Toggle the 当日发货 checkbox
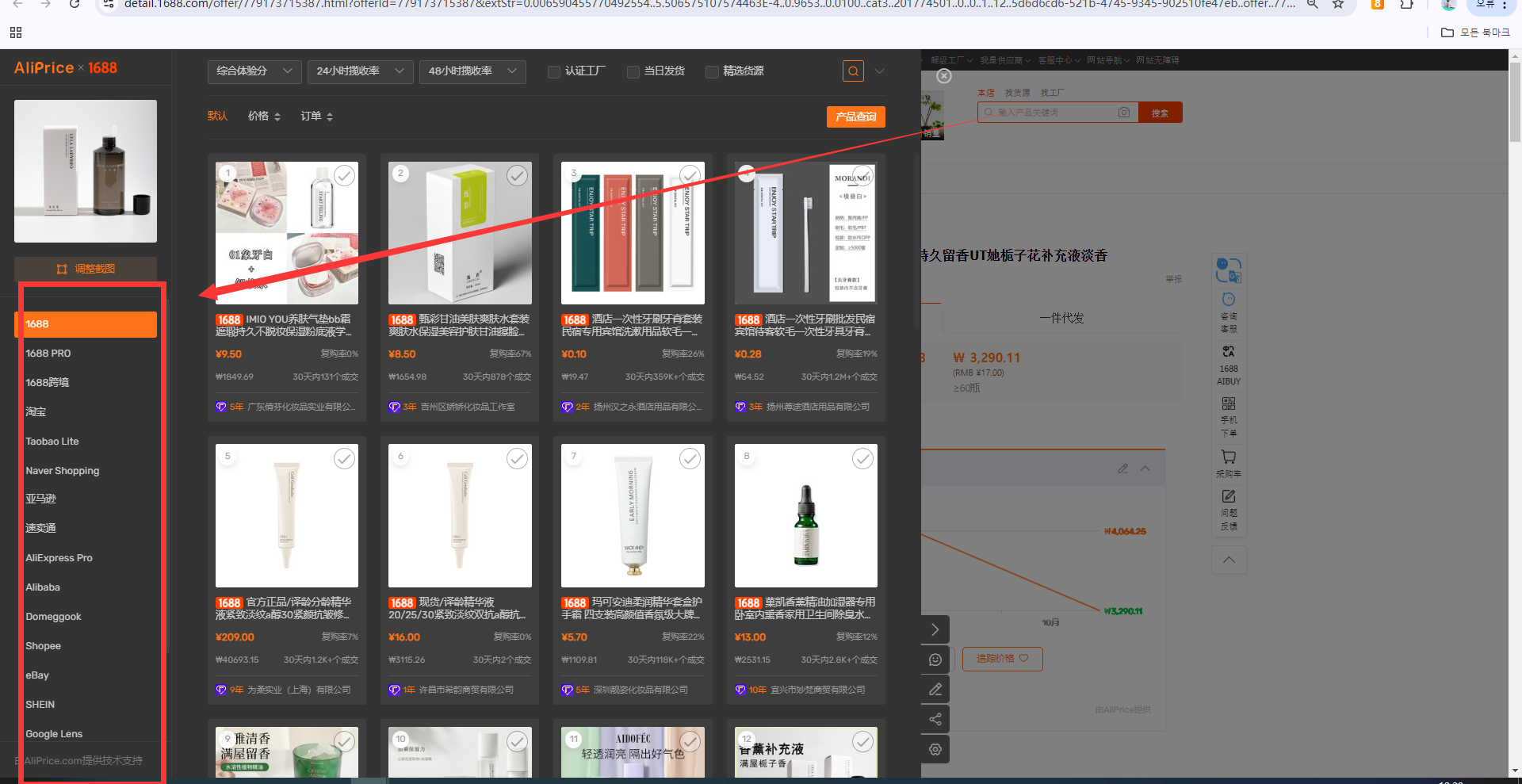 [633, 72]
